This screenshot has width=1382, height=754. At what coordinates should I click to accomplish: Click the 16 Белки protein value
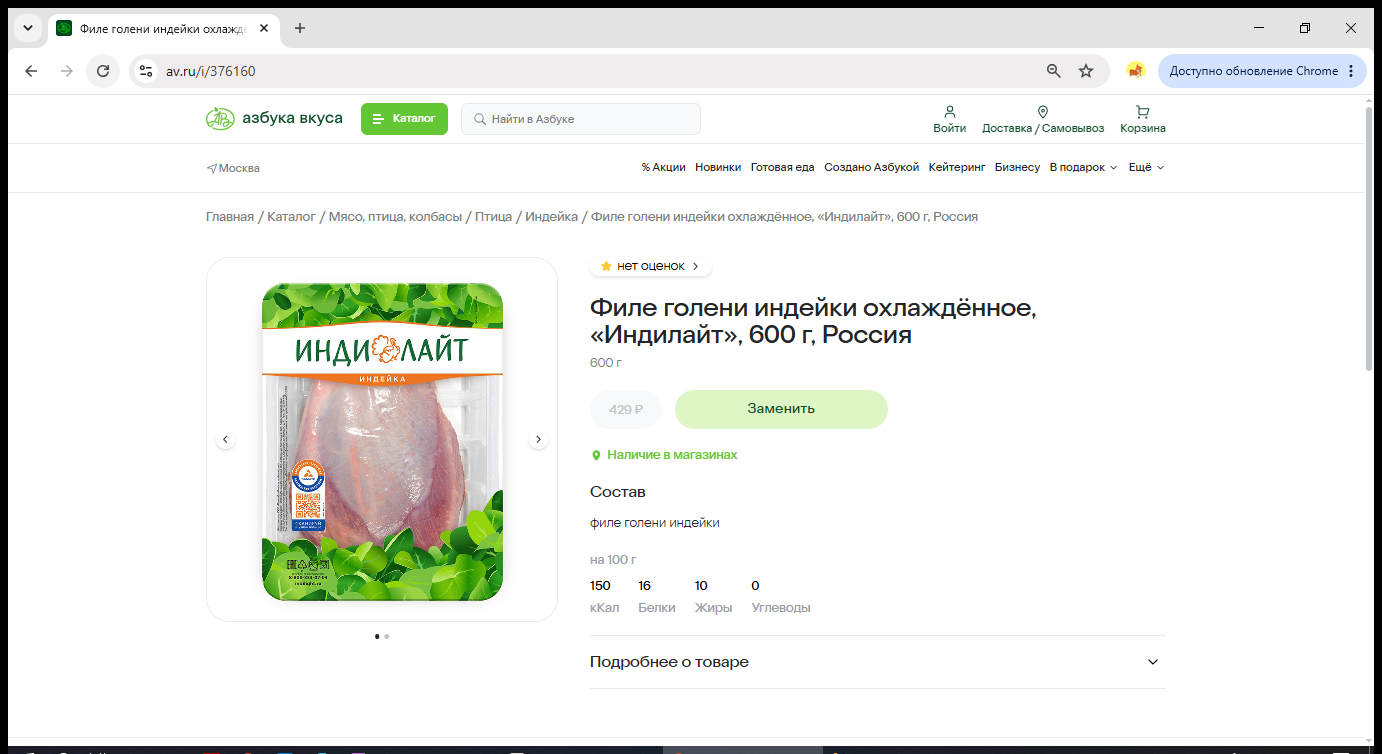pos(657,596)
